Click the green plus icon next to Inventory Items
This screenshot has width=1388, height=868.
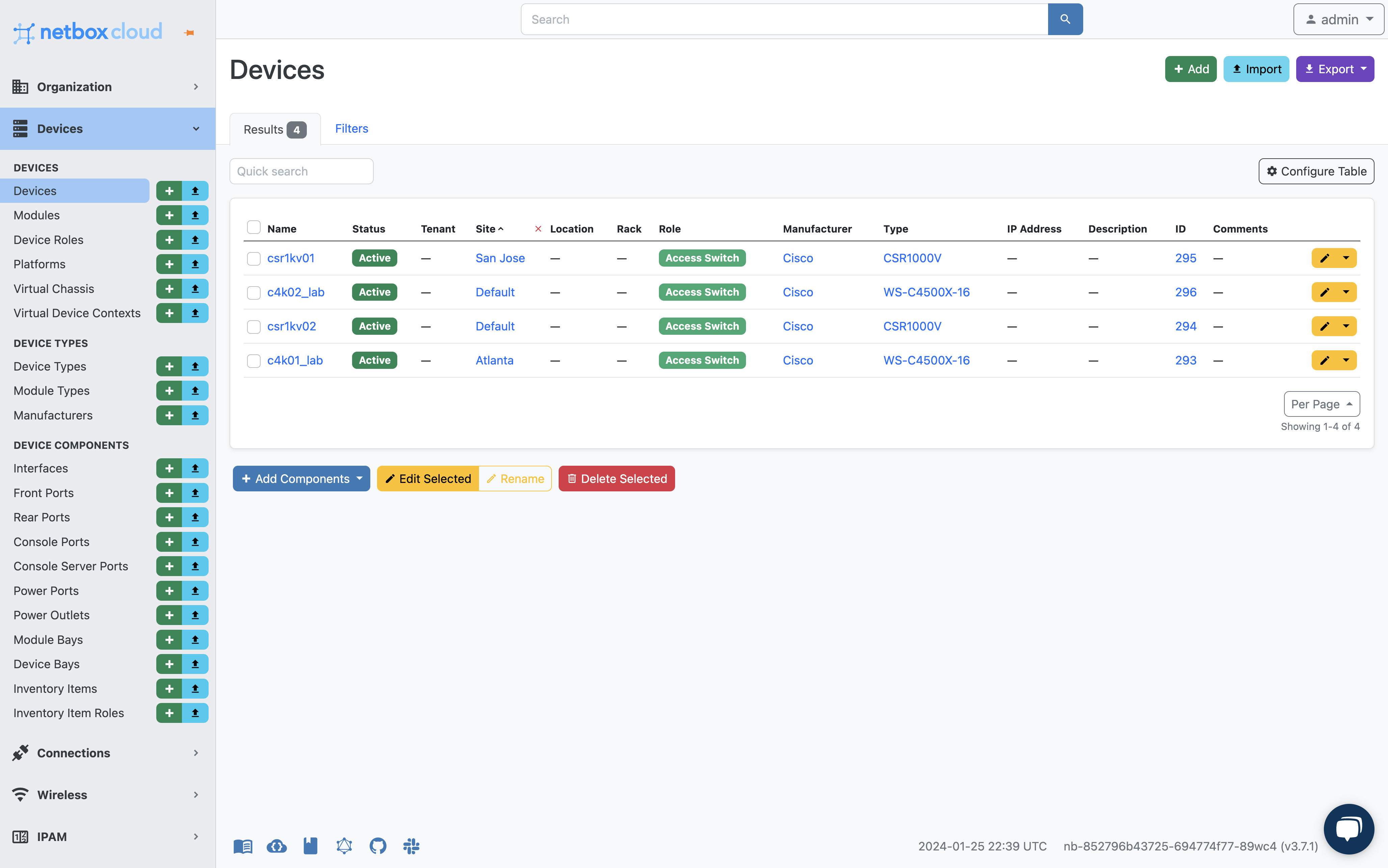[x=169, y=688]
